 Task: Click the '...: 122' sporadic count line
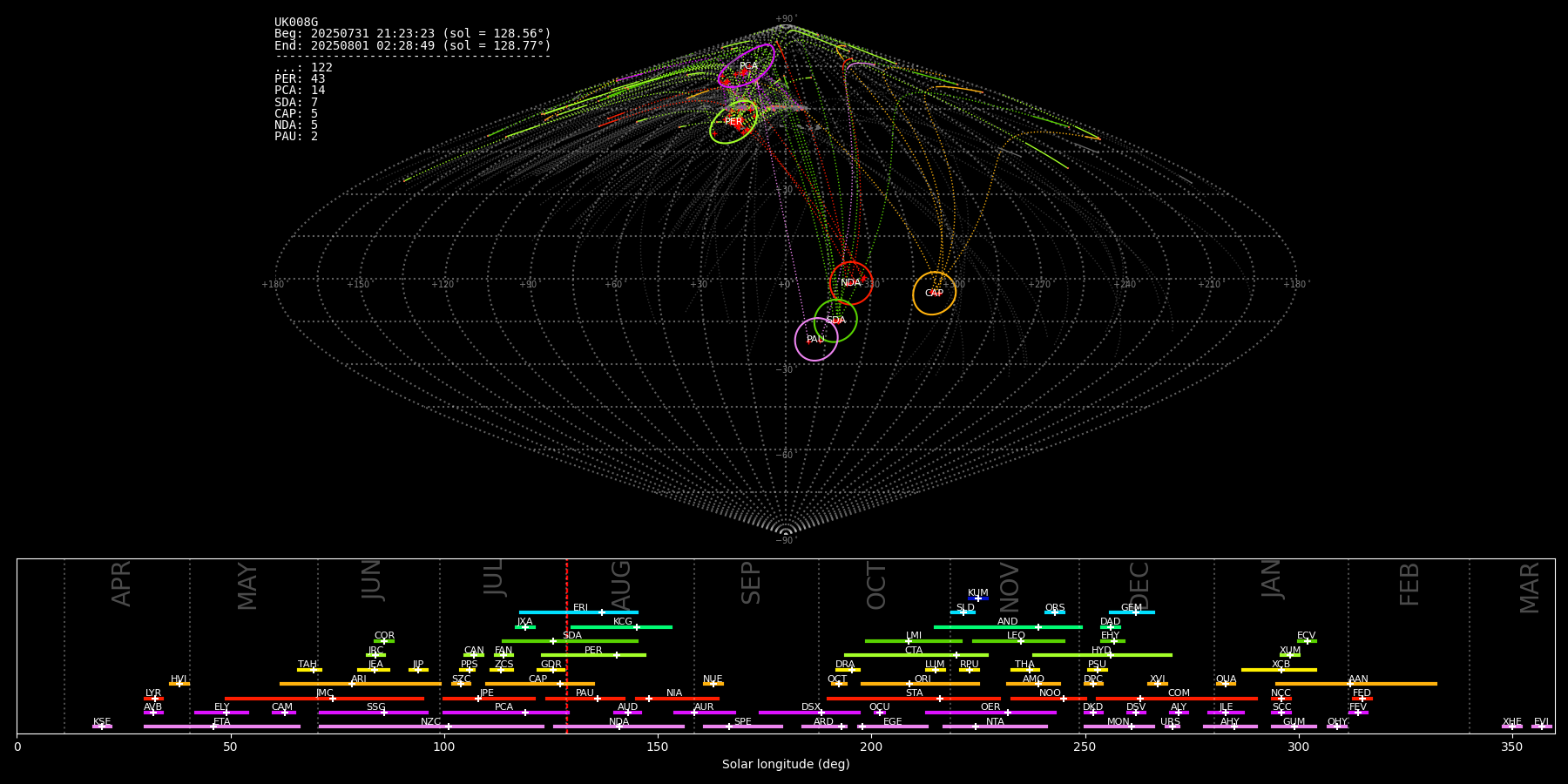click(x=303, y=68)
